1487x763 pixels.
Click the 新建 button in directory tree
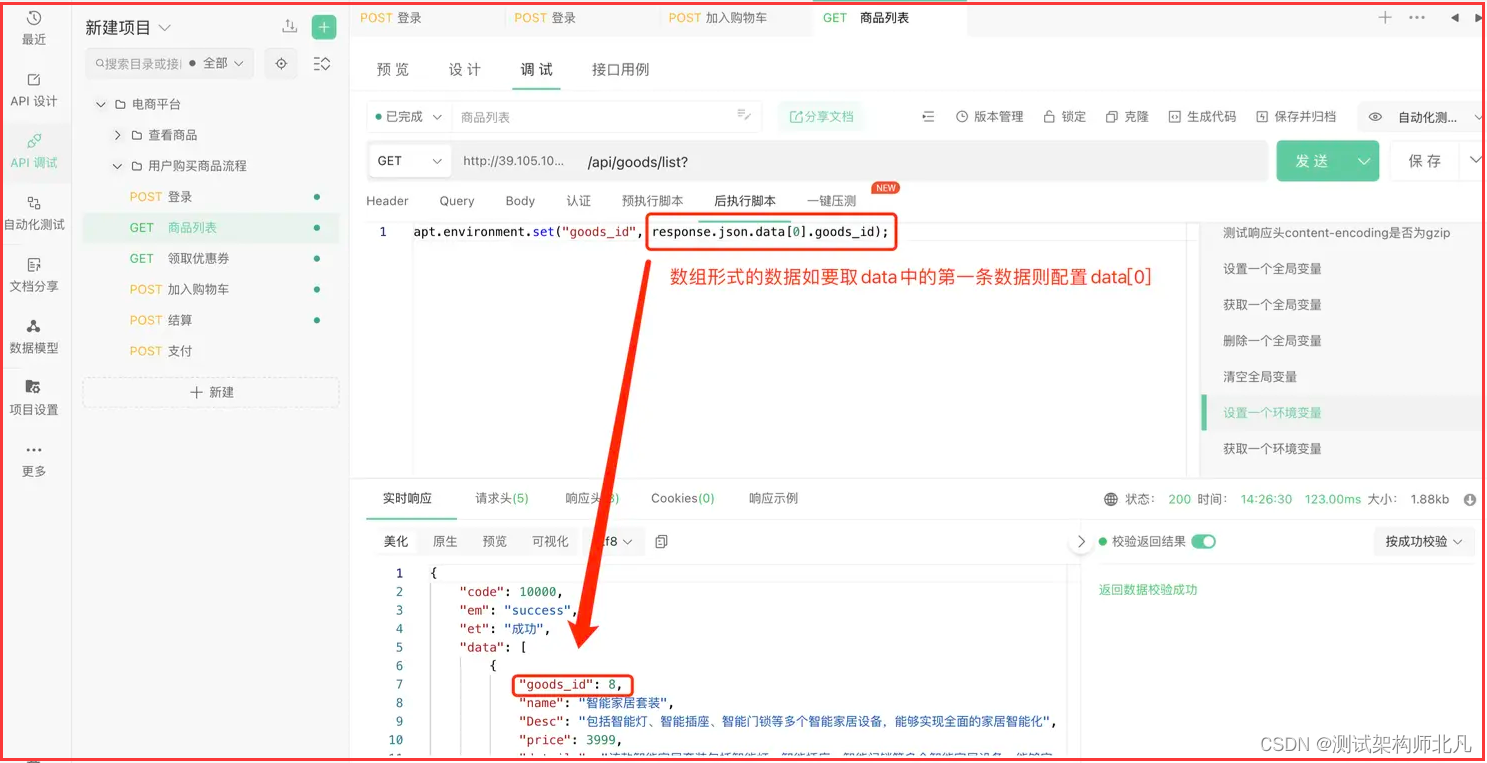click(x=211, y=392)
